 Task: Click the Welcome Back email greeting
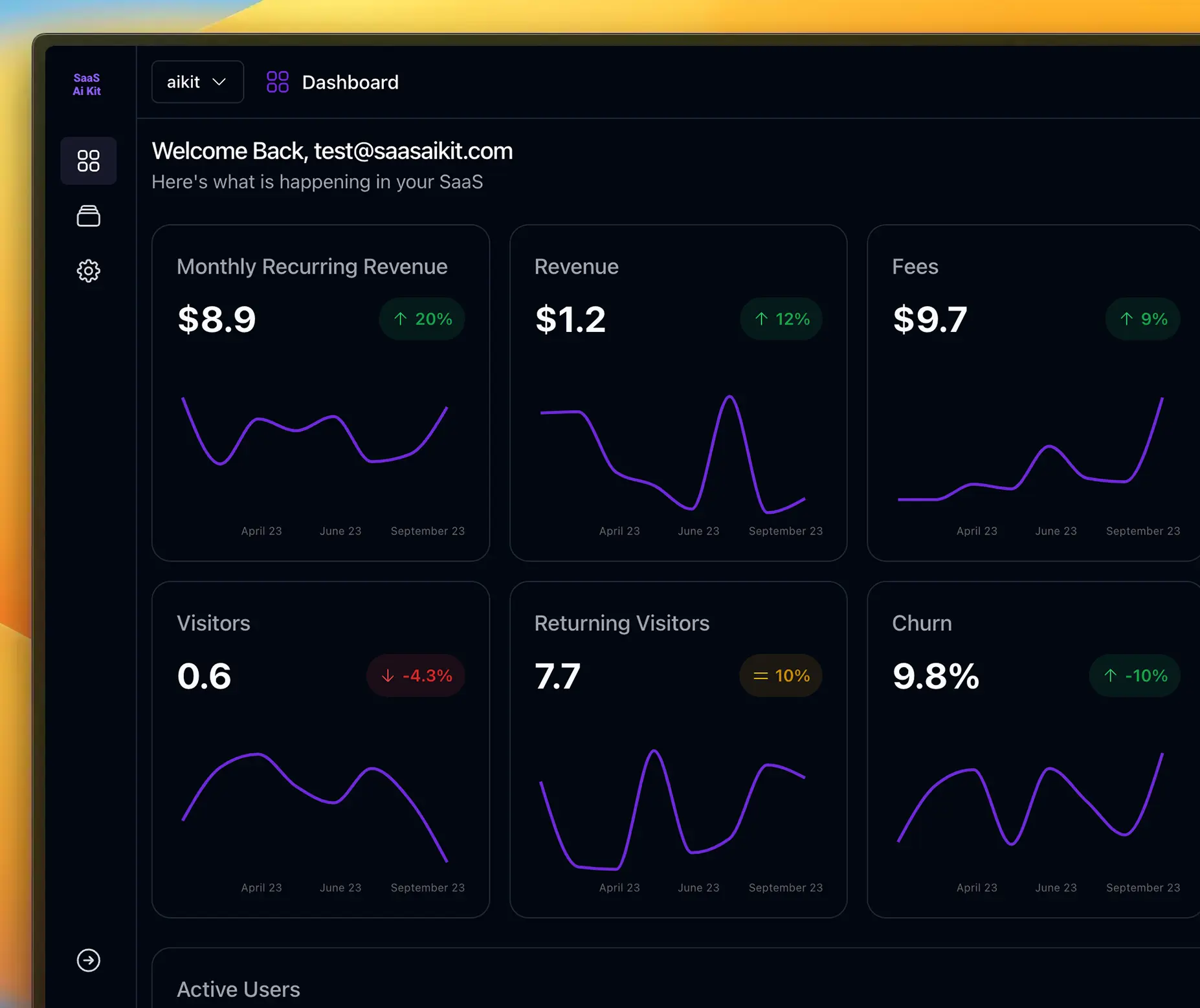[332, 151]
